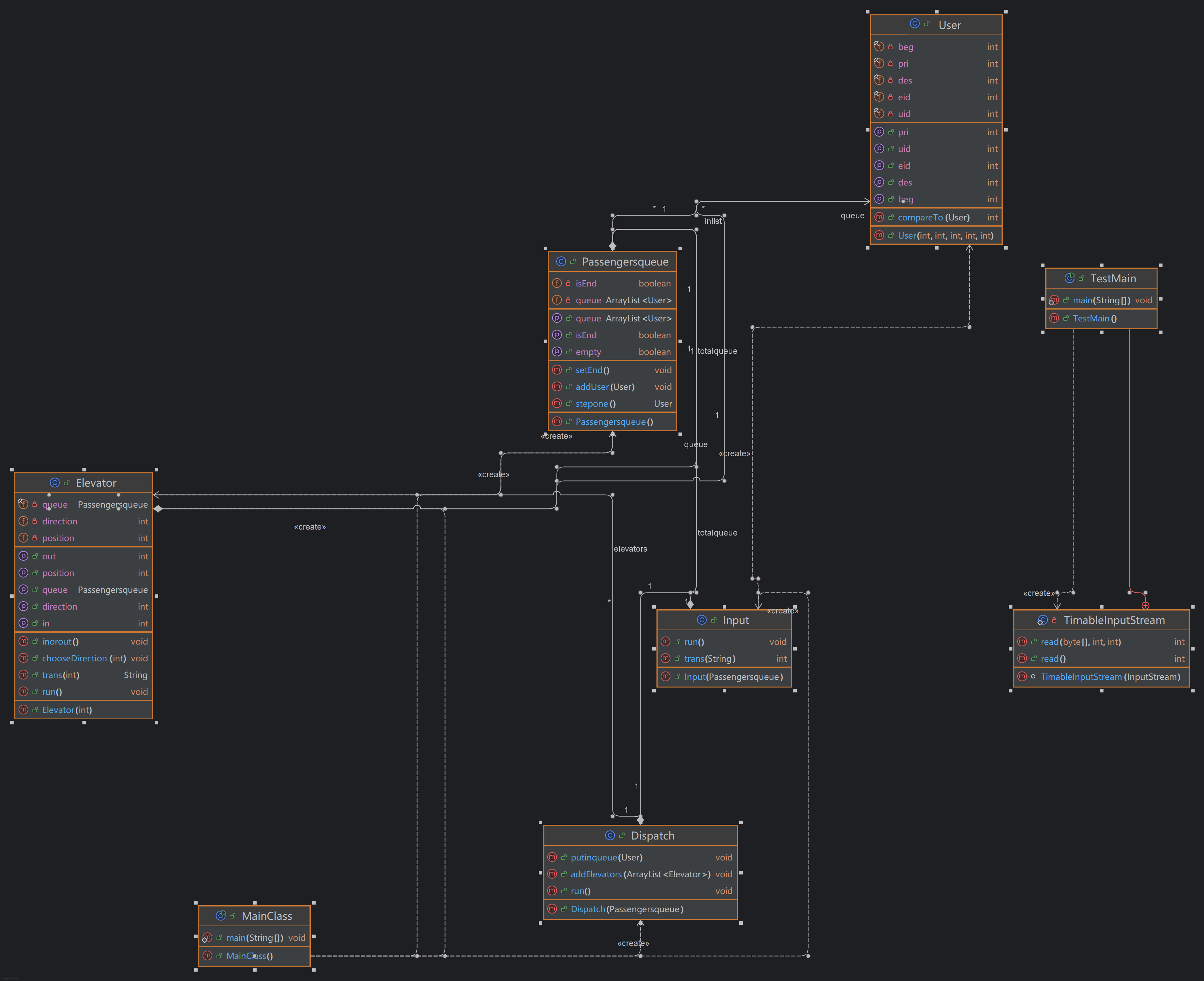1204x981 pixels.
Task: Select the TestMain class title
Action: coord(1113,278)
